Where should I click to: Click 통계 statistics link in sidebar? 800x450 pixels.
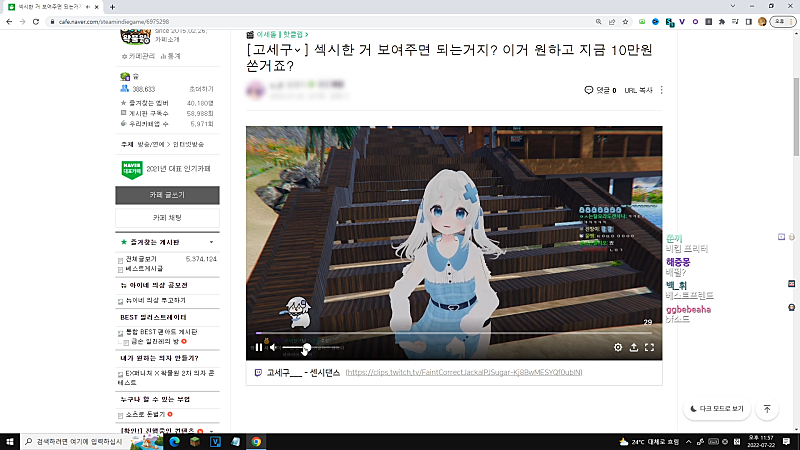pos(170,56)
